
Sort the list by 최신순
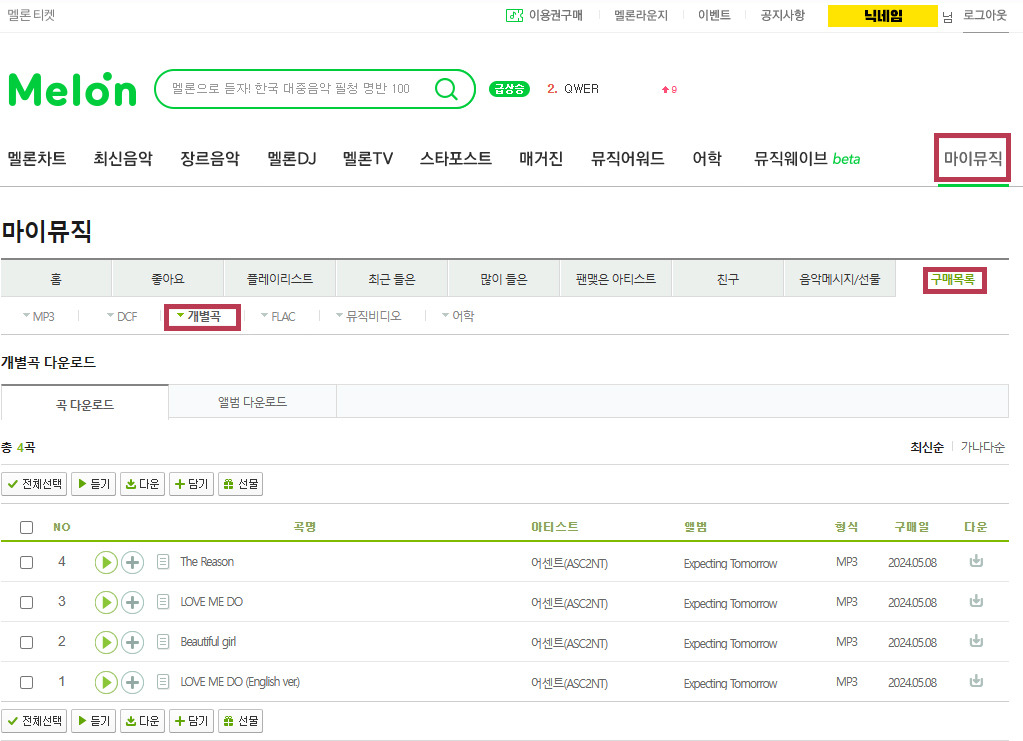926,447
